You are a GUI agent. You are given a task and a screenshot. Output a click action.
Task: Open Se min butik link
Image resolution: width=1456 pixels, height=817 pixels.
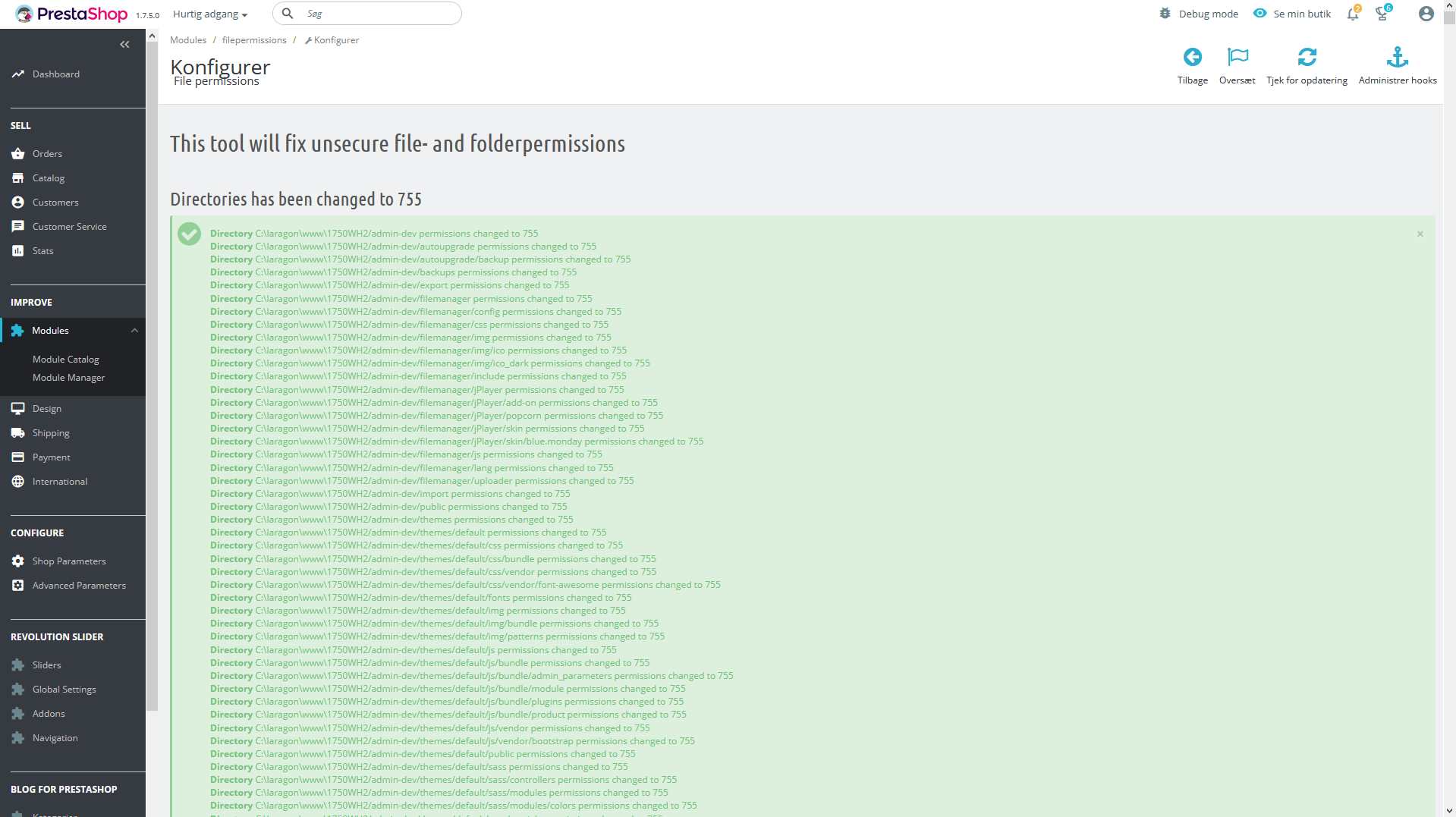(x=1302, y=14)
